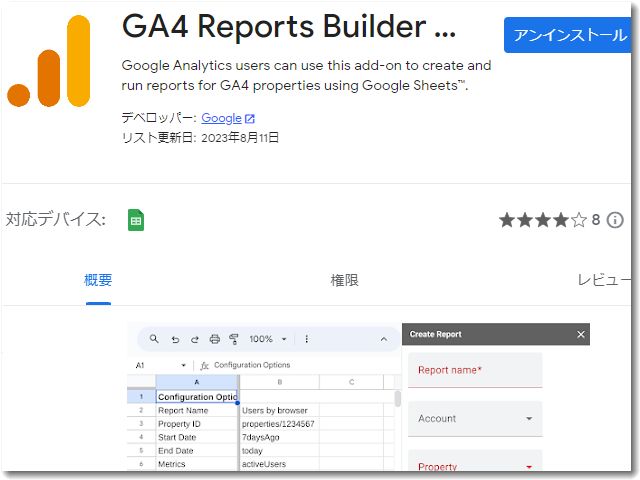Click the 'today' cell
This screenshot has width=640, height=480.
pyautogui.click(x=280, y=451)
